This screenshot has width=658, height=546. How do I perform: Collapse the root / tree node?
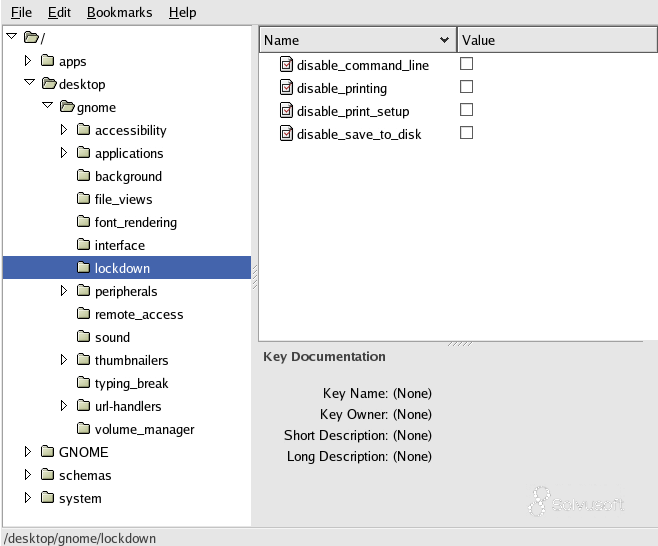(12, 37)
